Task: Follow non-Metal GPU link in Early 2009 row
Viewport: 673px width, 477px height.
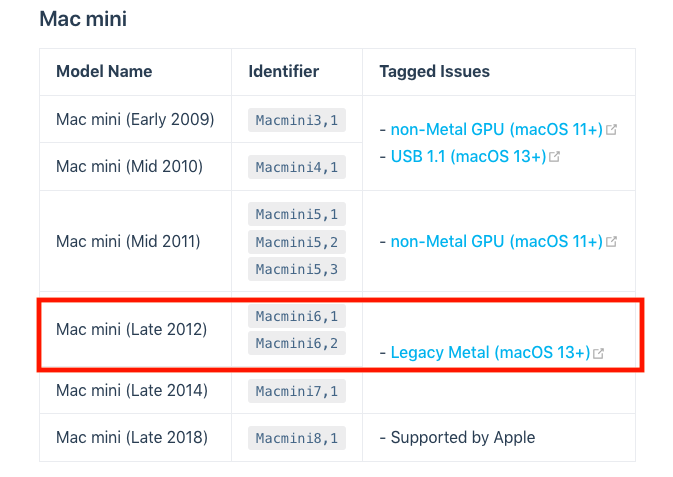Action: 497,130
